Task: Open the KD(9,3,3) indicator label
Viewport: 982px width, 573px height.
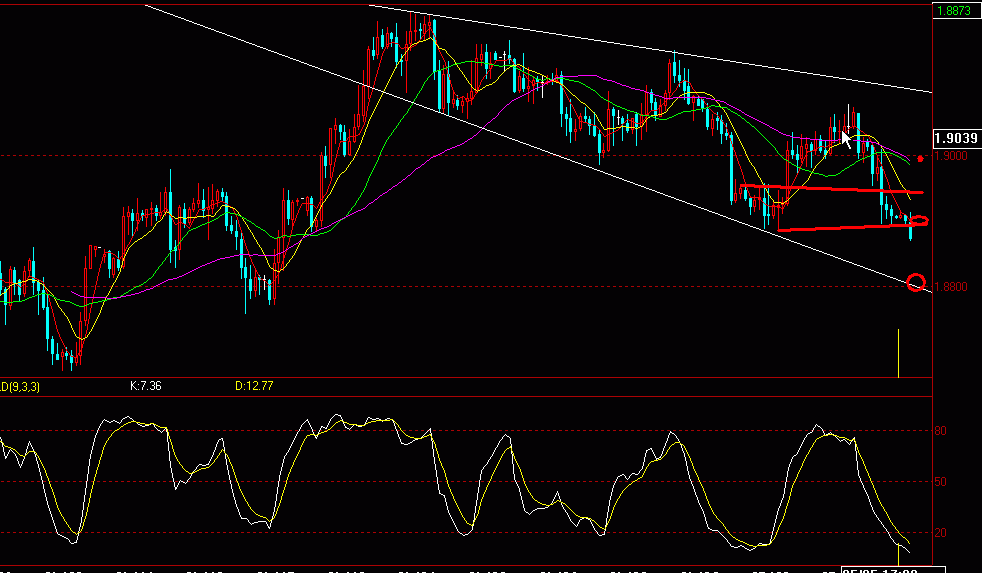Action: tap(19, 387)
